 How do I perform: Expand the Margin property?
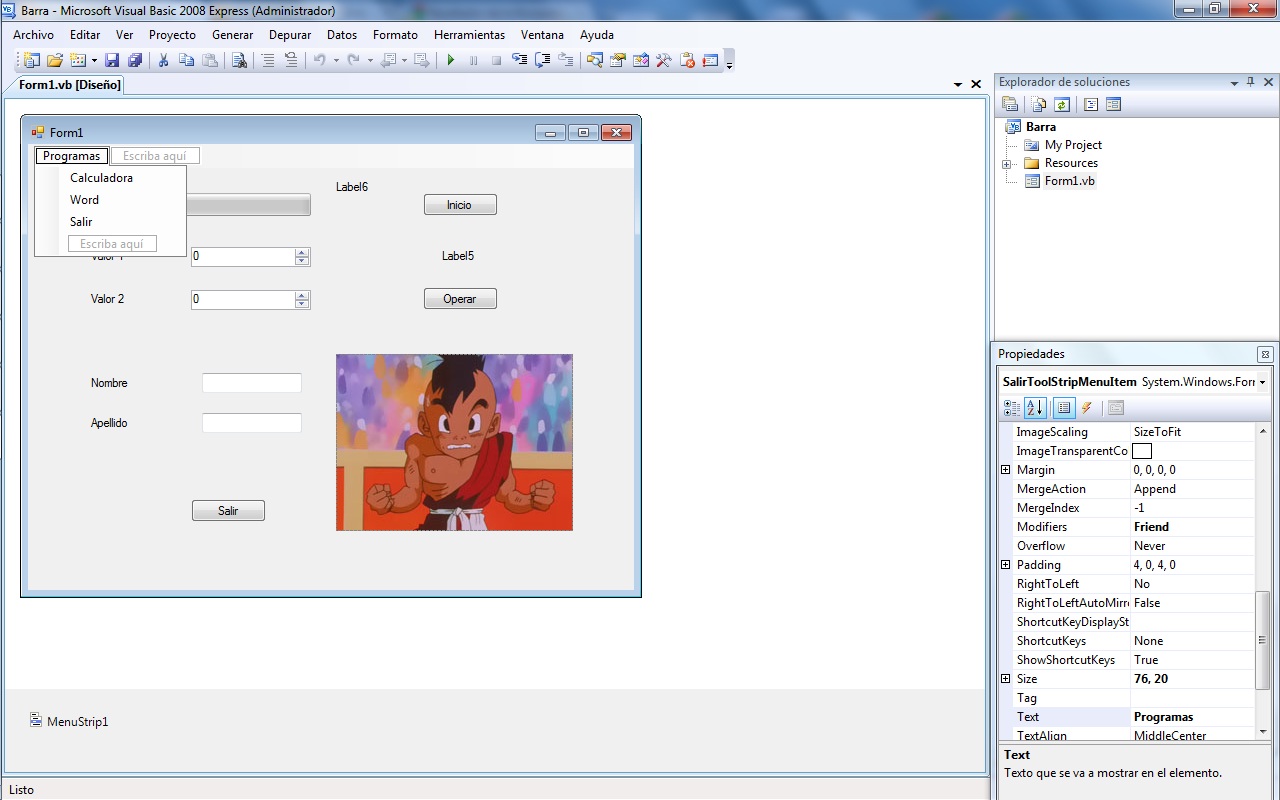tap(1006, 470)
